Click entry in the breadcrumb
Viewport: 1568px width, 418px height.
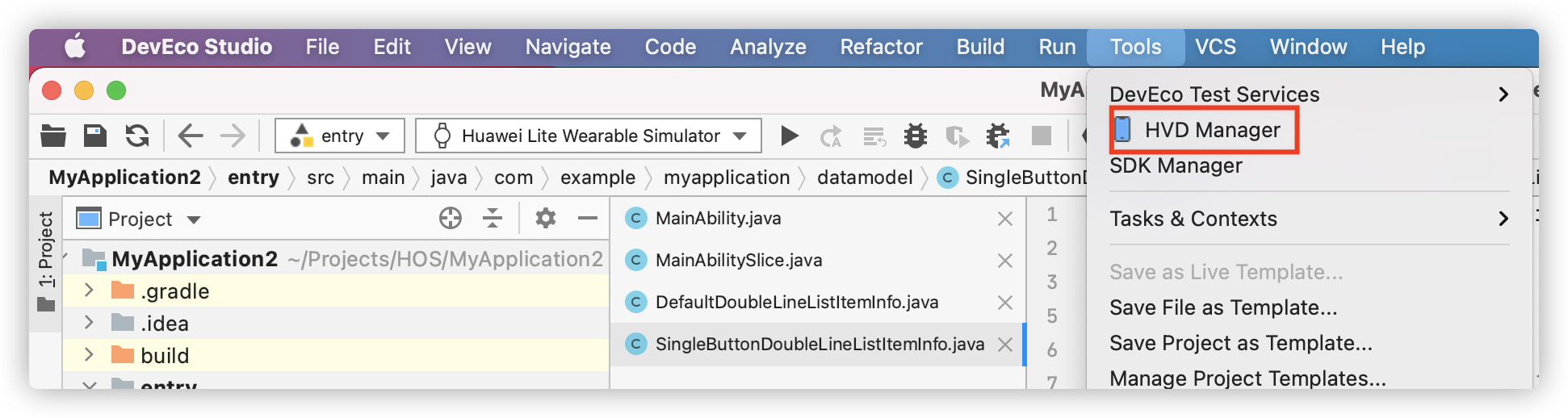253,178
